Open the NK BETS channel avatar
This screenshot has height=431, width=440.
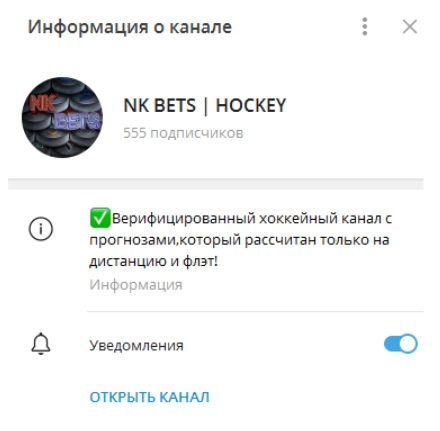click(x=62, y=117)
